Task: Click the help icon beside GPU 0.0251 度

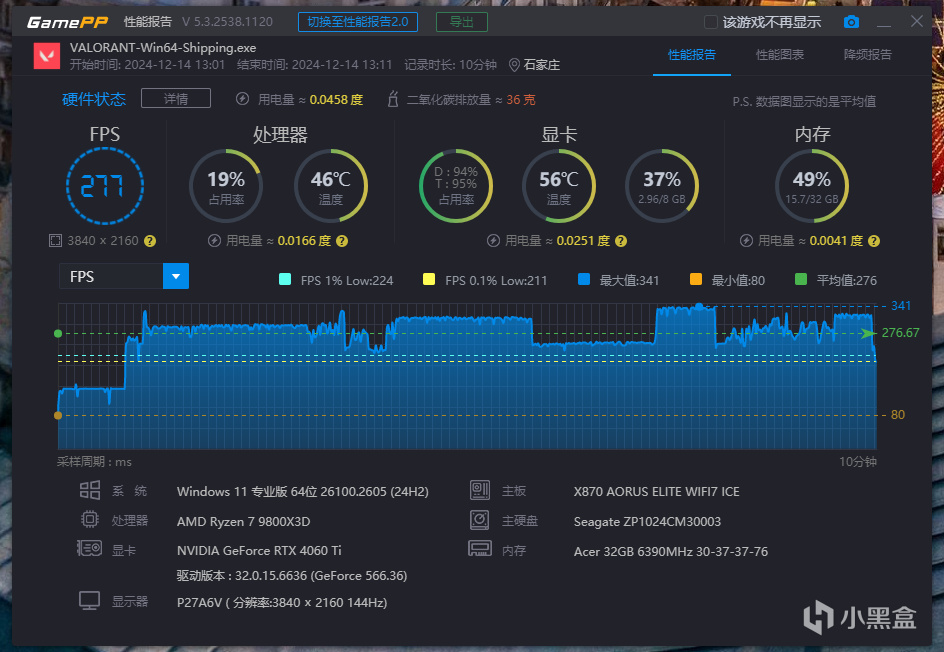Action: (x=621, y=241)
